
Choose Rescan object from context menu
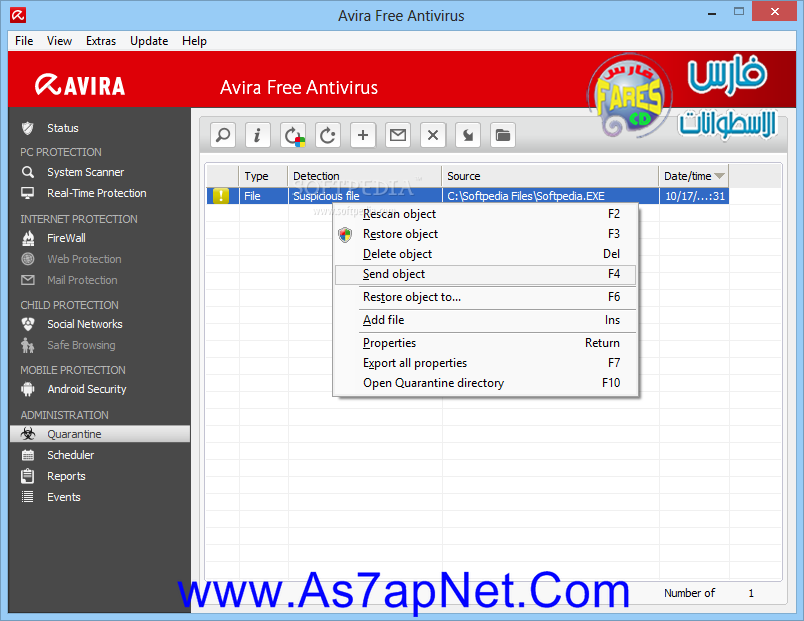coord(486,214)
